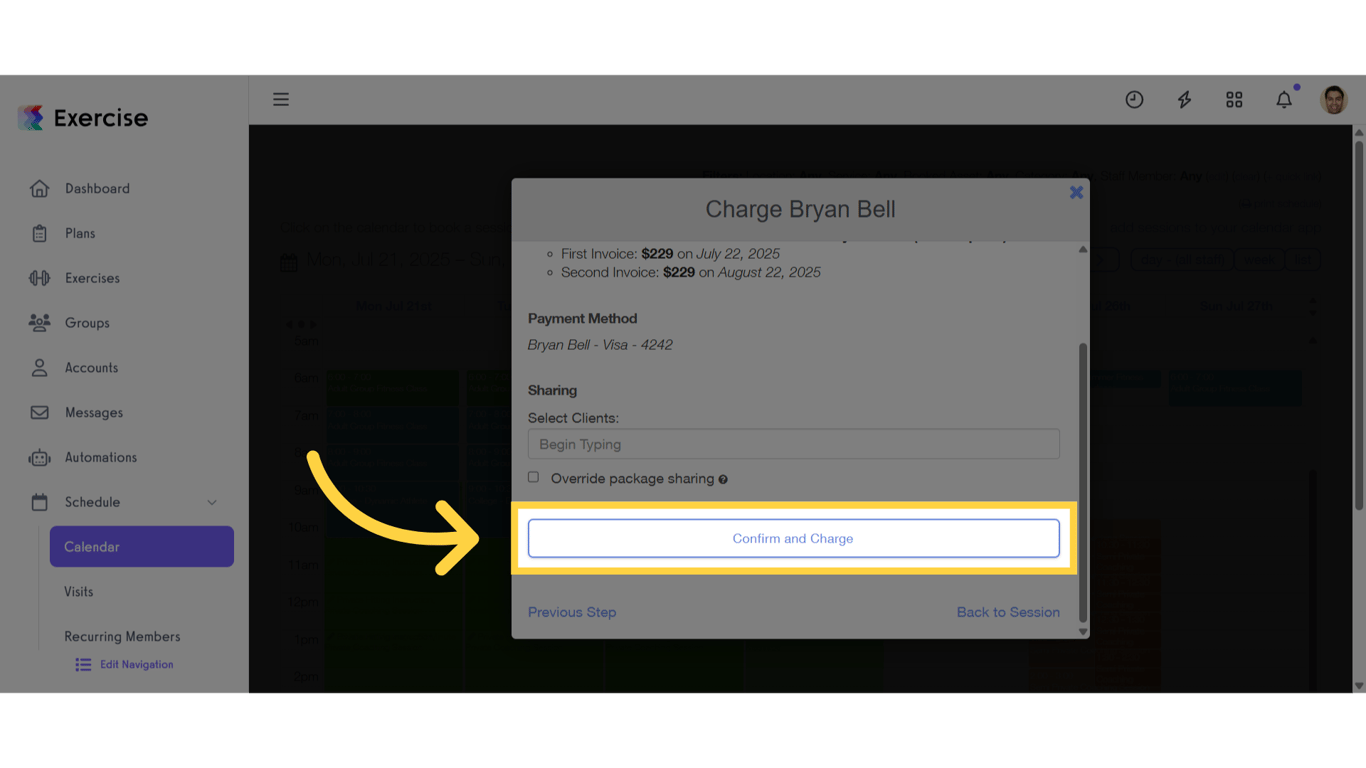Open the Calendar page
Screen dimensions: 1366x768
click(93, 547)
